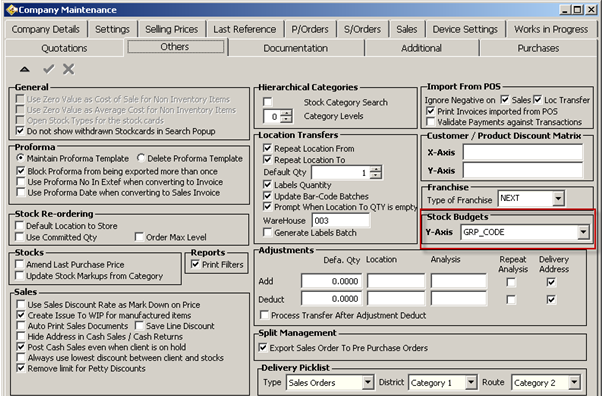Toggle Do not show withdrawn Stockcards checkbox
The width and height of the screenshot is (602, 396).
pyautogui.click(x=20, y=131)
